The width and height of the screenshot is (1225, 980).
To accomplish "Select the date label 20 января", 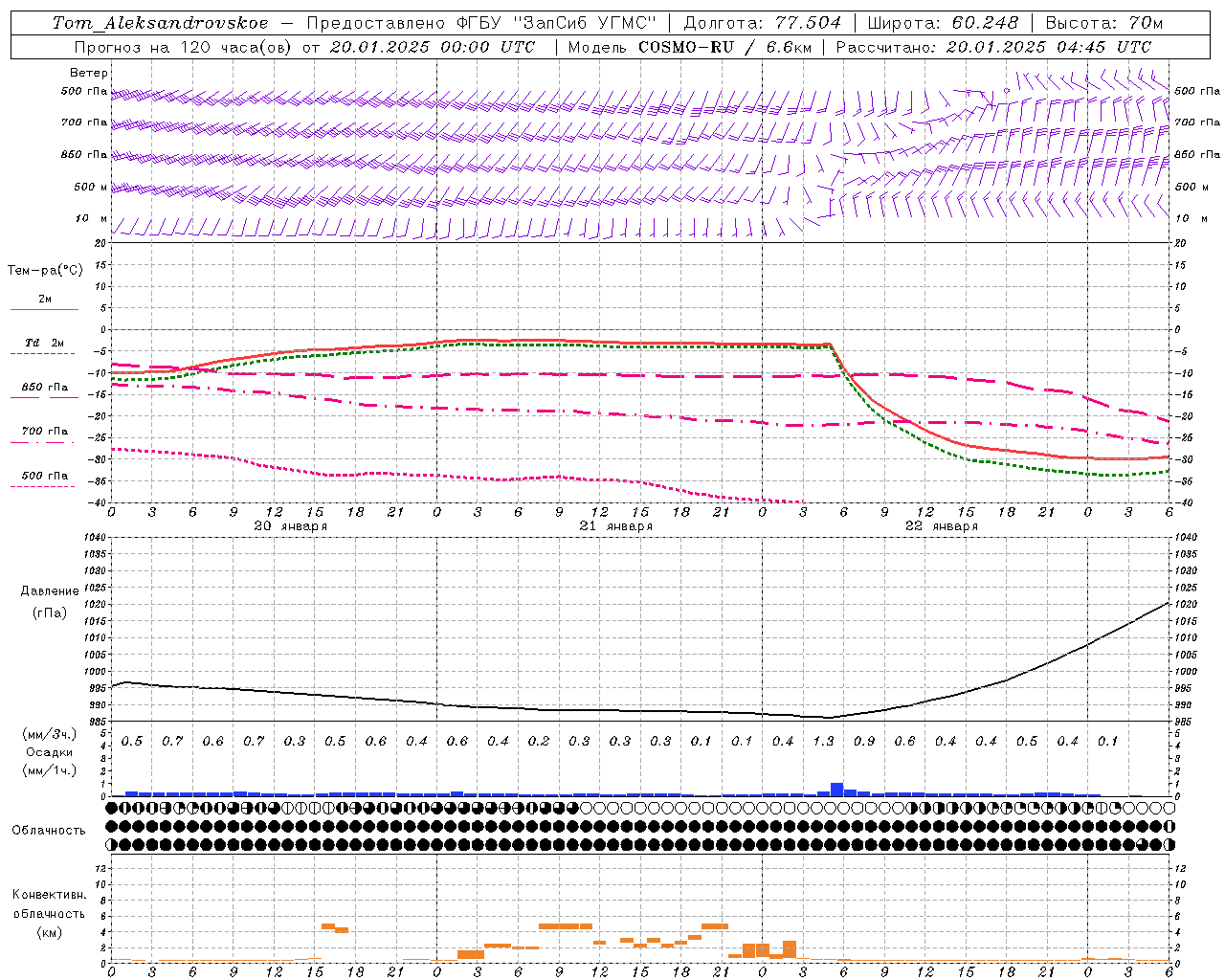I will [291, 526].
